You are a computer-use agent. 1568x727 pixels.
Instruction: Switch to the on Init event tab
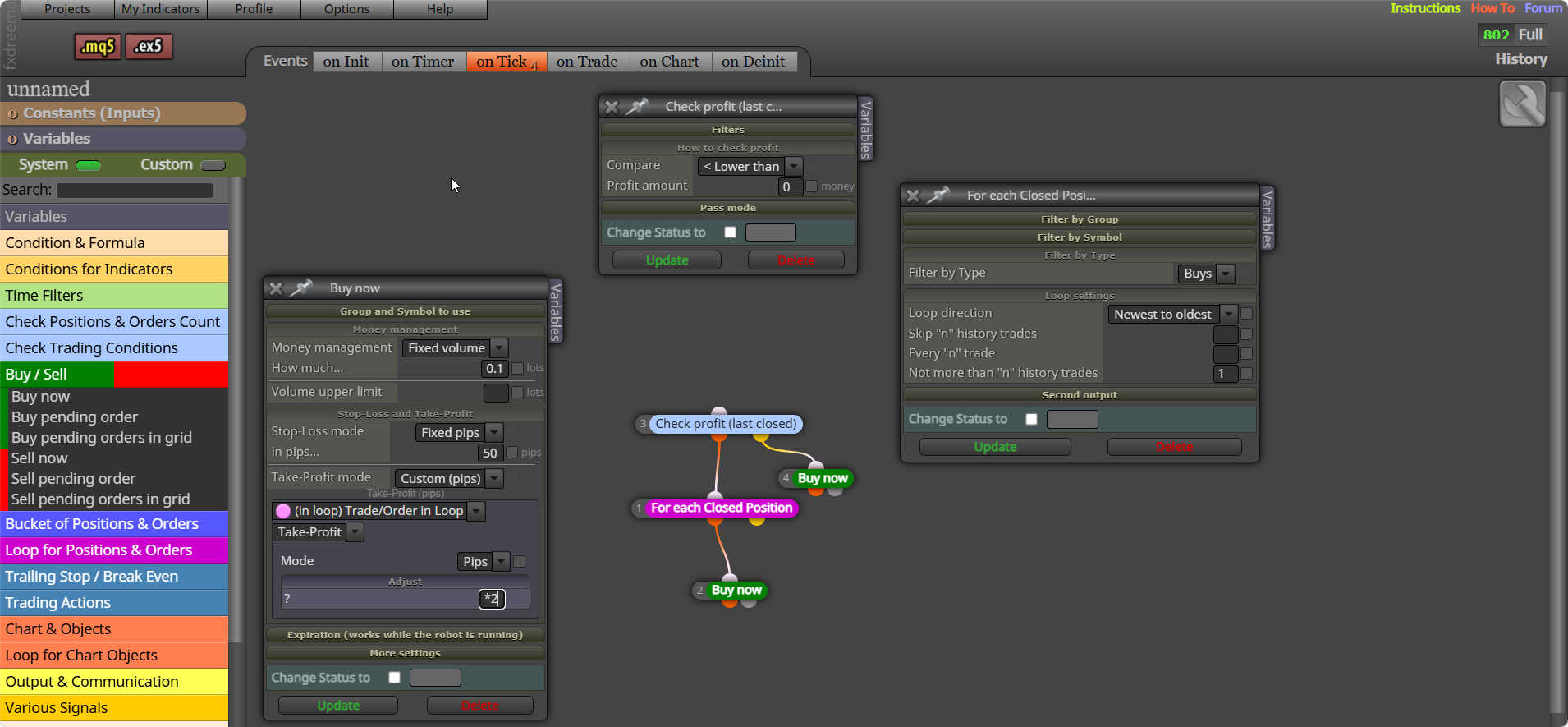click(x=346, y=62)
